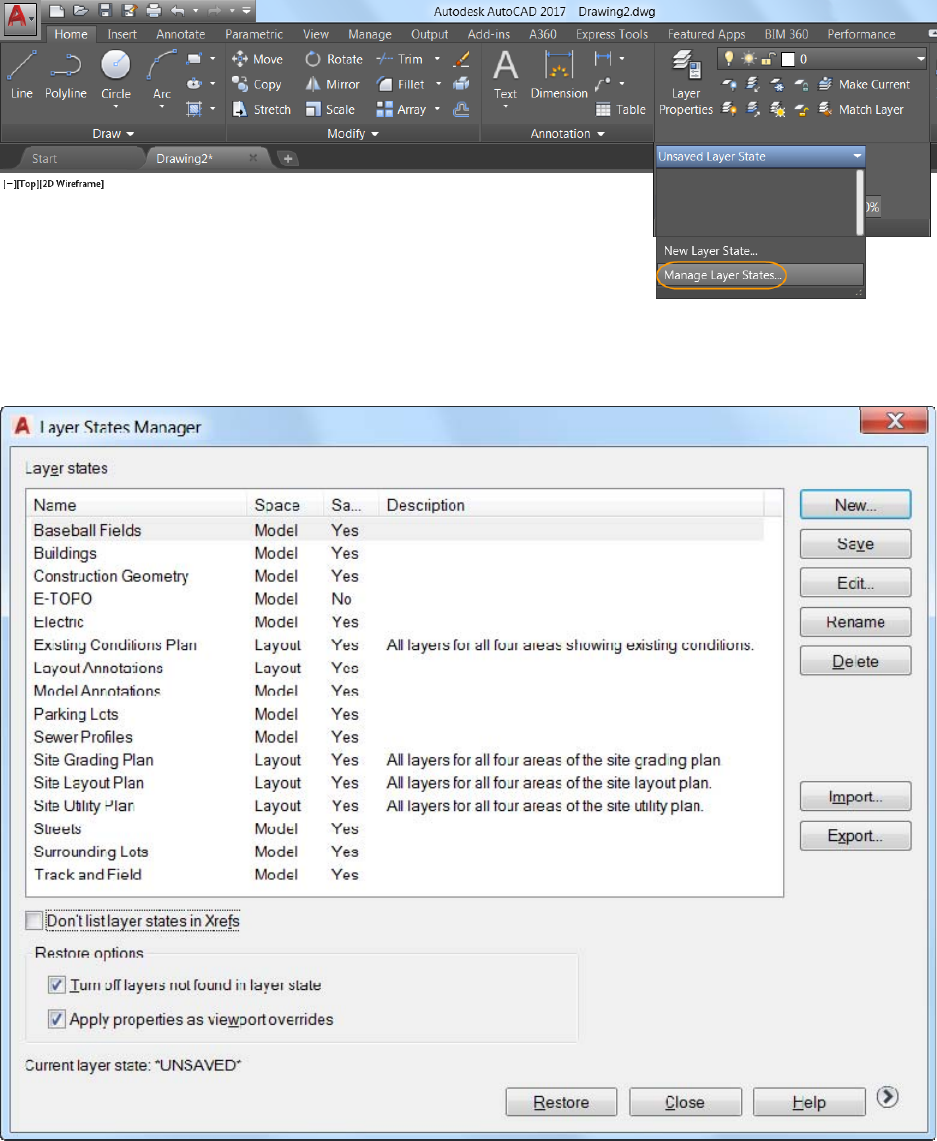This screenshot has width=937, height=1141.
Task: Click layer 0 white color swatch
Action: click(x=788, y=59)
